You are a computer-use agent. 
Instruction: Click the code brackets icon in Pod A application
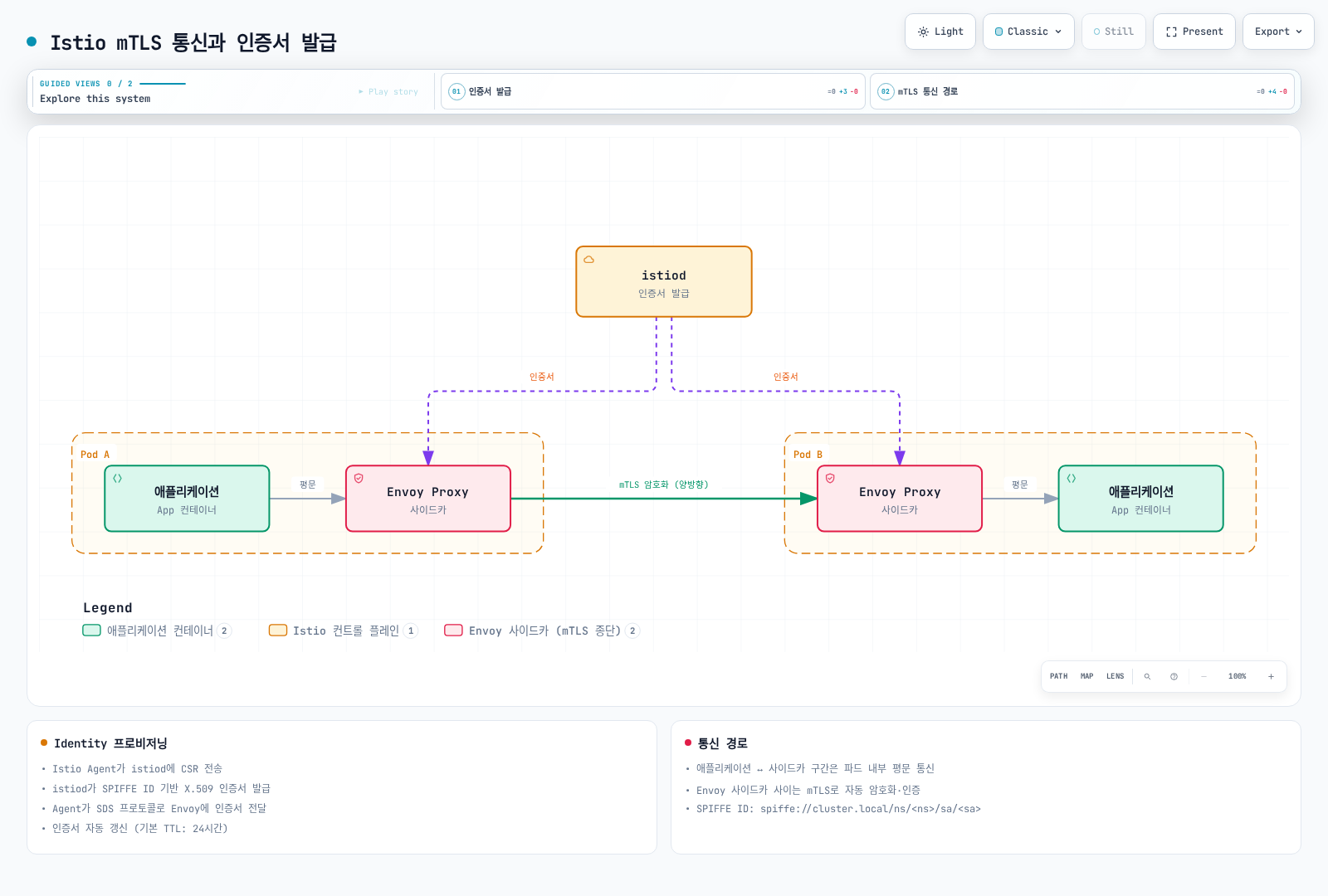[118, 479]
